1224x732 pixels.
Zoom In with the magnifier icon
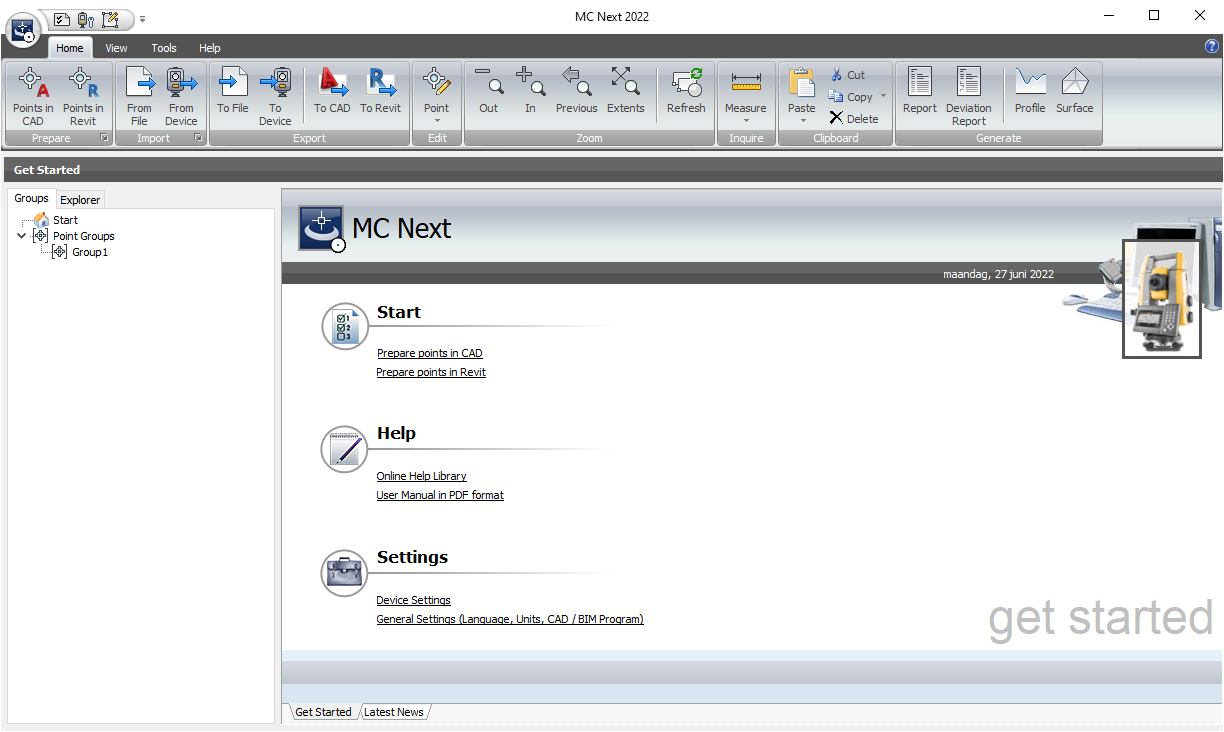(530, 91)
